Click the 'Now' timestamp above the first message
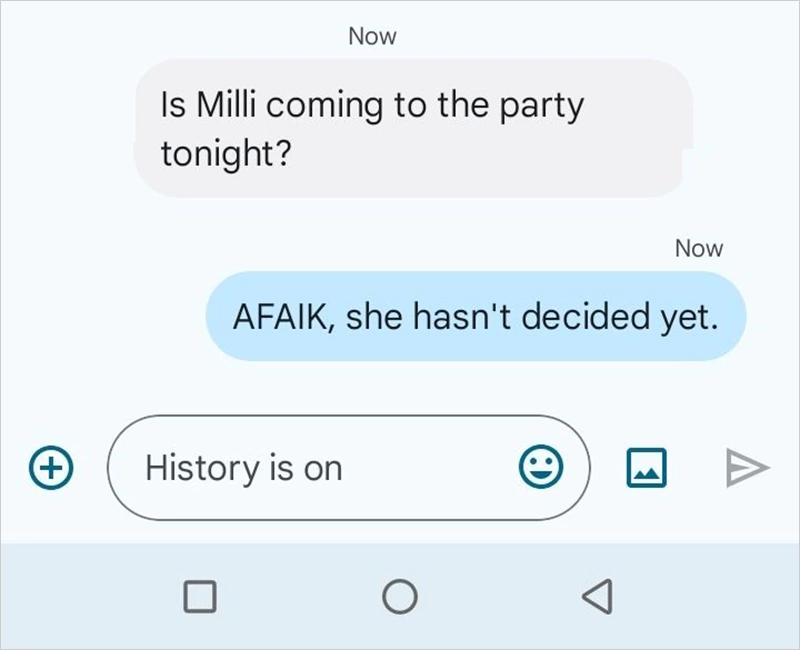Screen dimensions: 800x650 (x=372, y=36)
